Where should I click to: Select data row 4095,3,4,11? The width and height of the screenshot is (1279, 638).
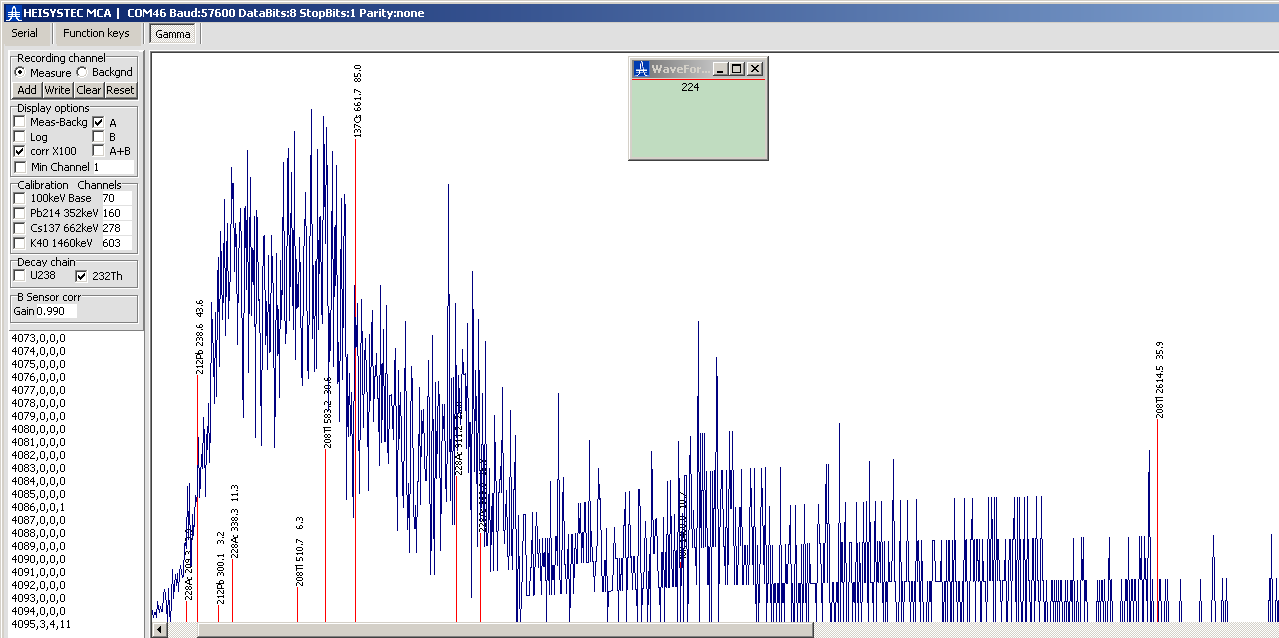point(41,624)
